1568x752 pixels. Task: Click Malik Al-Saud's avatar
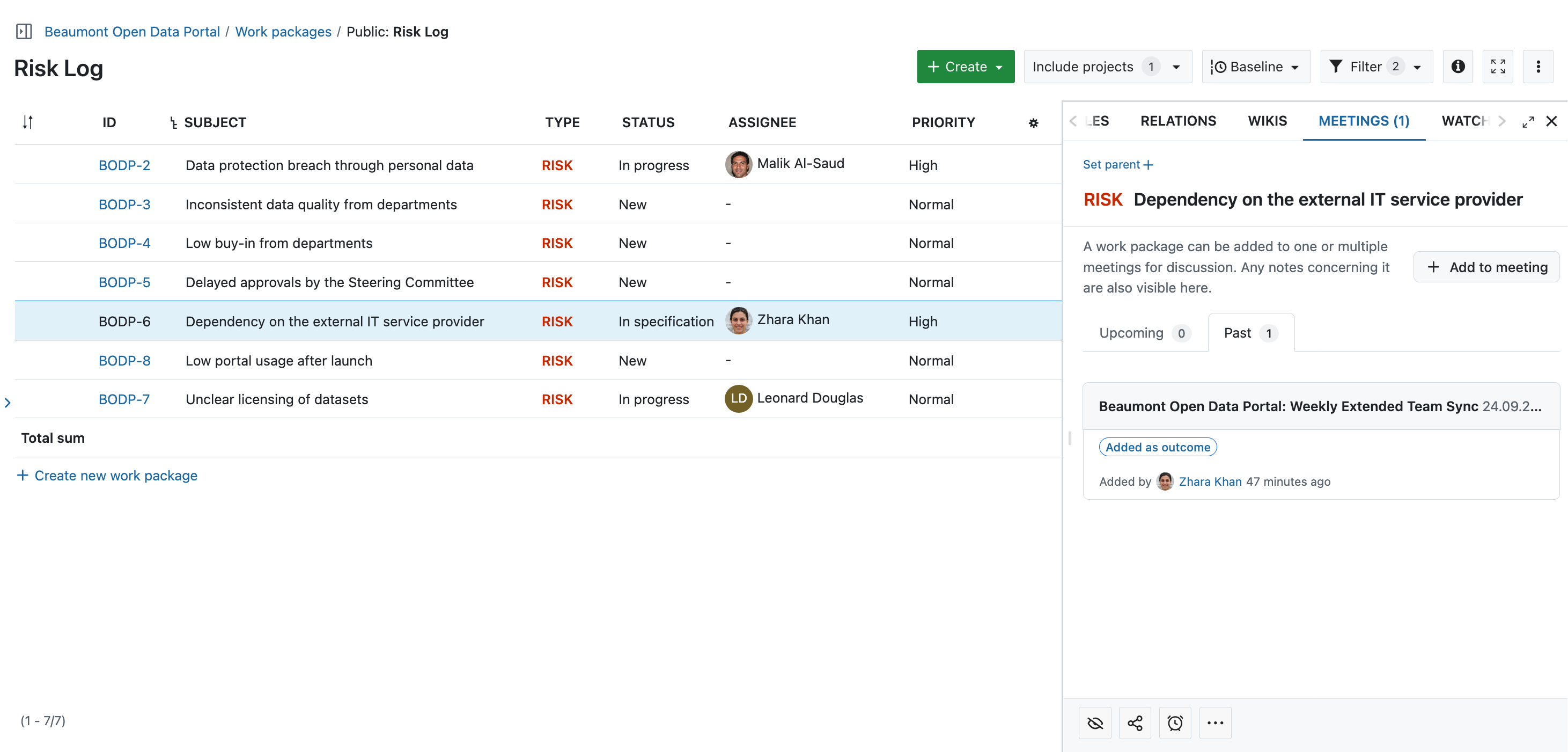(x=738, y=164)
